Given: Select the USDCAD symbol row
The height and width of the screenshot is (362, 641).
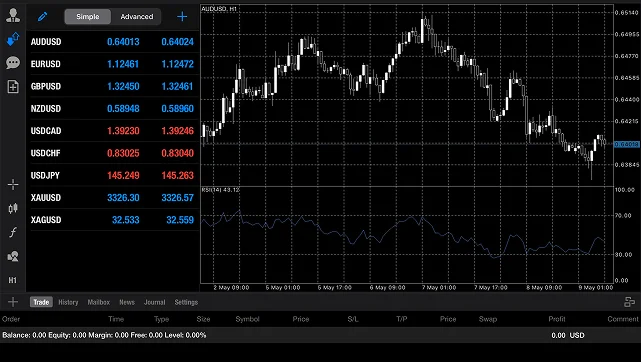Looking at the screenshot, I should click(x=113, y=131).
